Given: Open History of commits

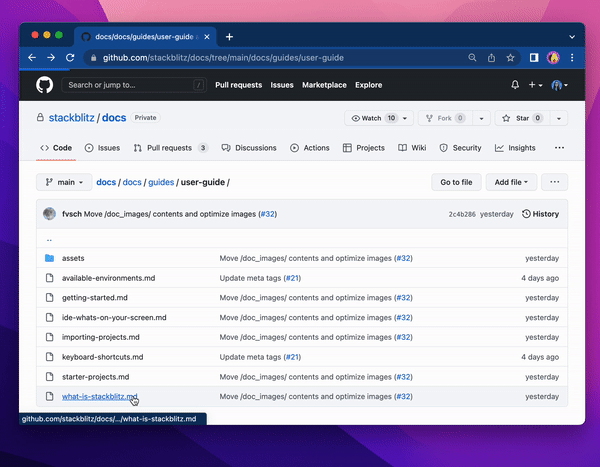Looking at the screenshot, I should pyautogui.click(x=541, y=214).
